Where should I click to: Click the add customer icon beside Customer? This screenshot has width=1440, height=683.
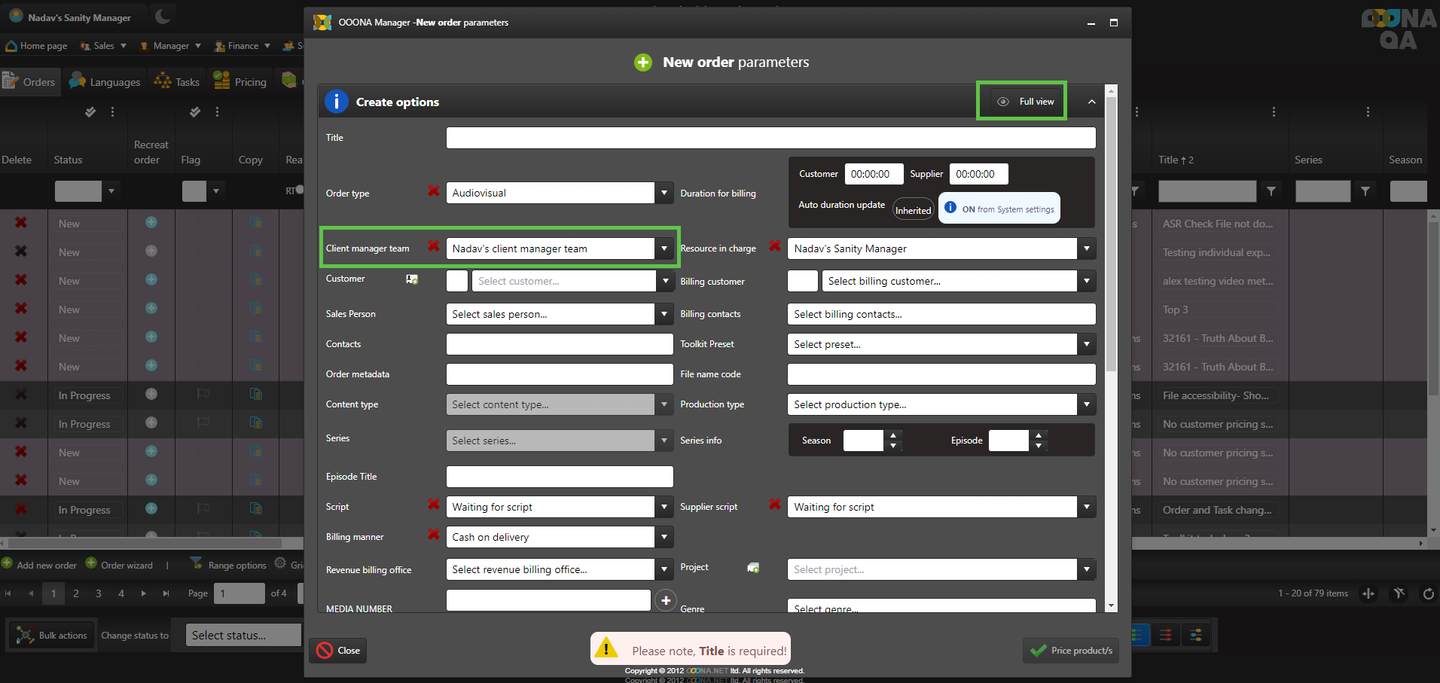(412, 279)
